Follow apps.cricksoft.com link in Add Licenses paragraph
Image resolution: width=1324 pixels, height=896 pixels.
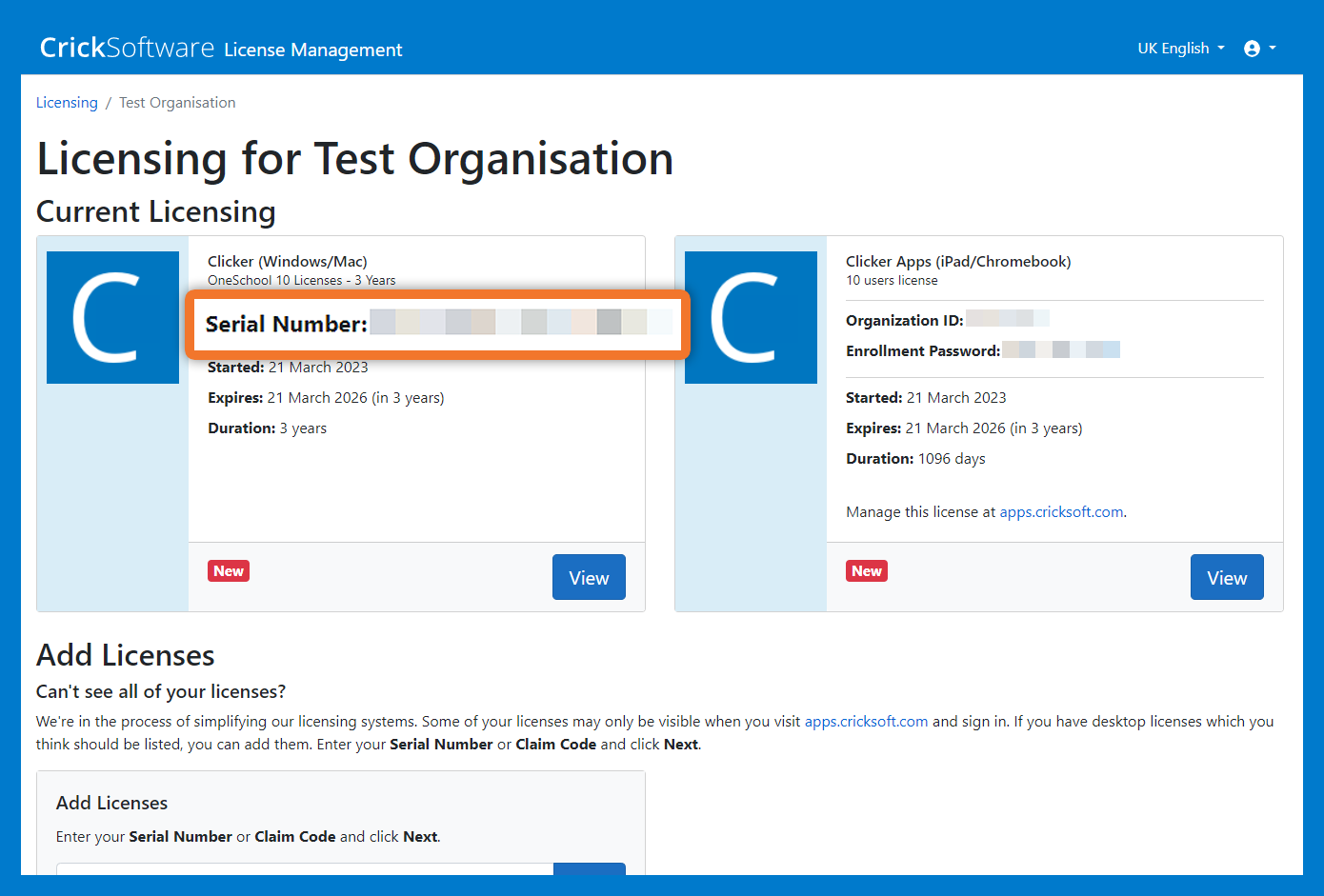(866, 722)
